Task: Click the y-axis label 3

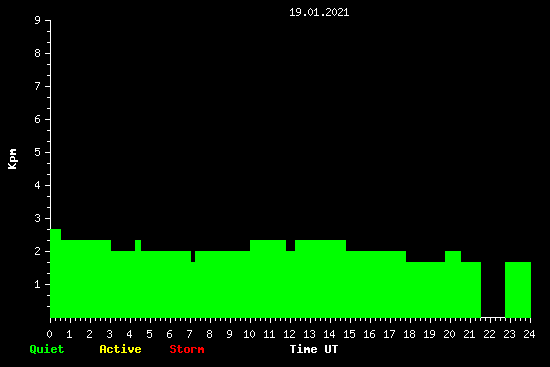Action: coord(38,218)
